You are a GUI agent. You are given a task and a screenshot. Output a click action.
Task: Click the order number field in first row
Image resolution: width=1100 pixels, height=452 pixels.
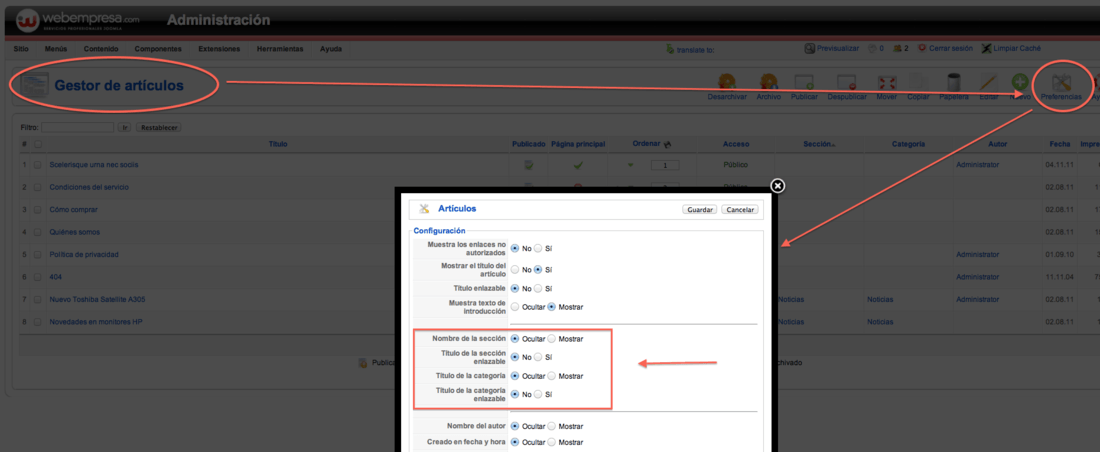tap(665, 166)
